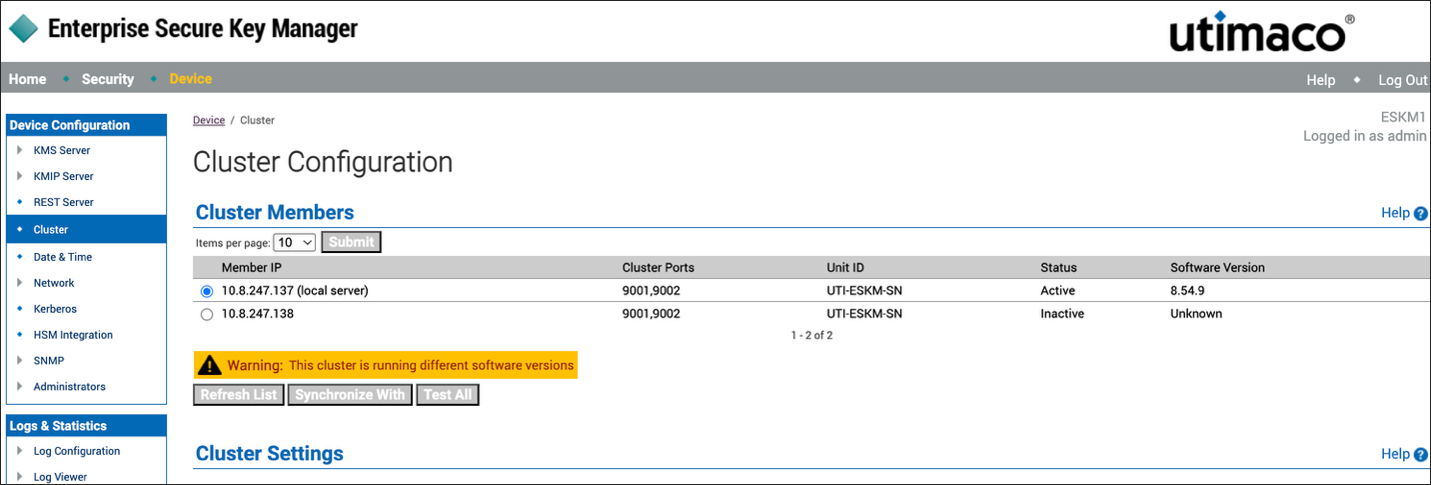Expand the Log Viewer arrow

click(x=20, y=477)
